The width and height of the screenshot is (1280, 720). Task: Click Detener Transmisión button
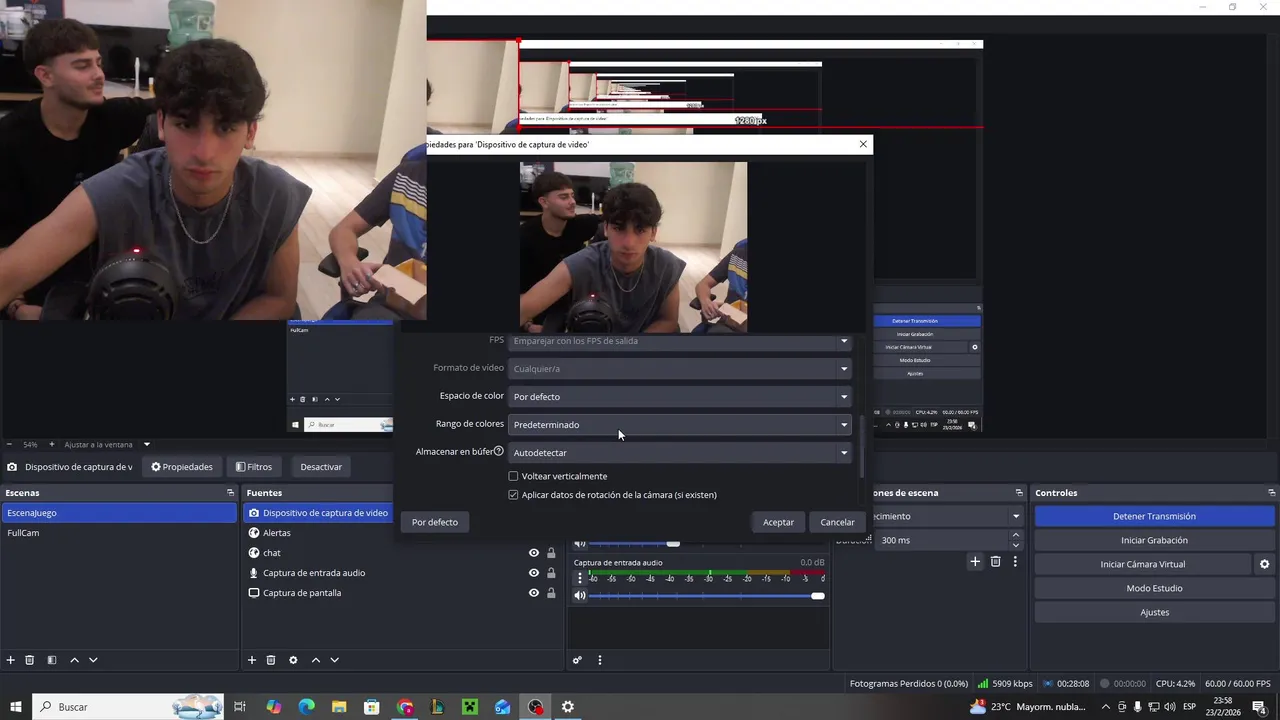1154,516
